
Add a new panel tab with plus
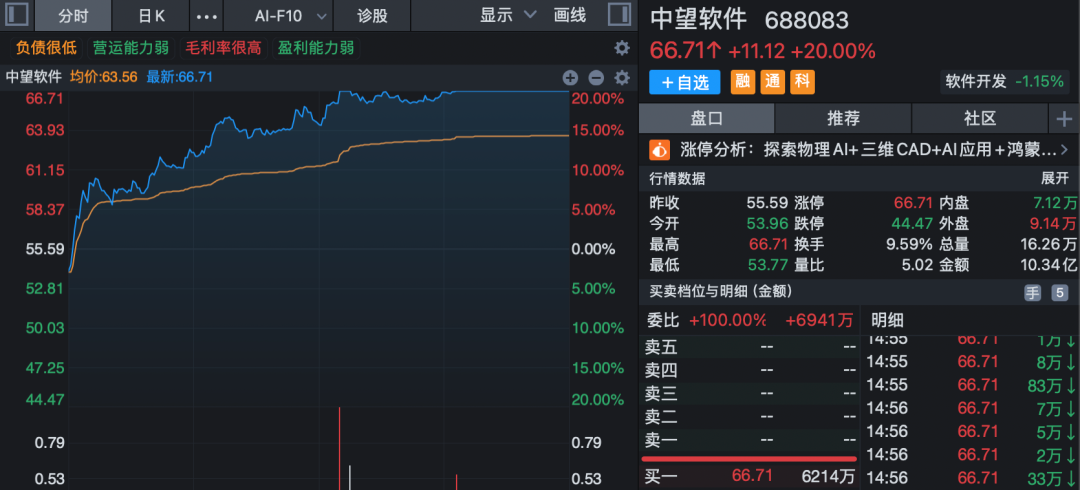1064,119
